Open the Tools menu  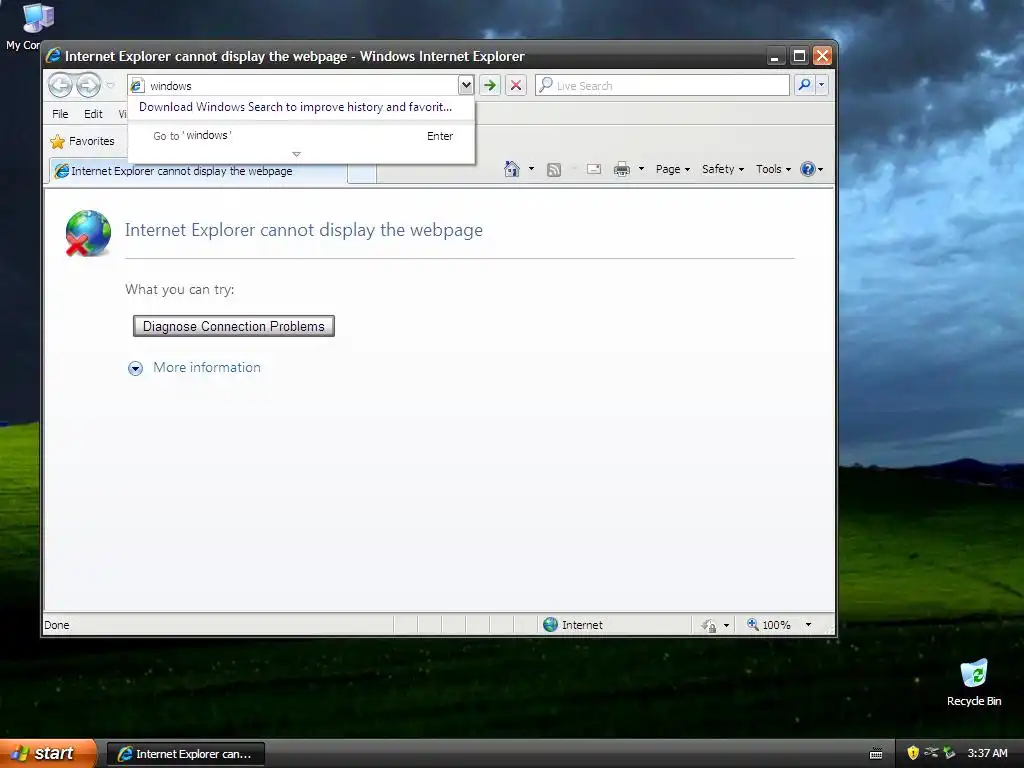point(773,169)
